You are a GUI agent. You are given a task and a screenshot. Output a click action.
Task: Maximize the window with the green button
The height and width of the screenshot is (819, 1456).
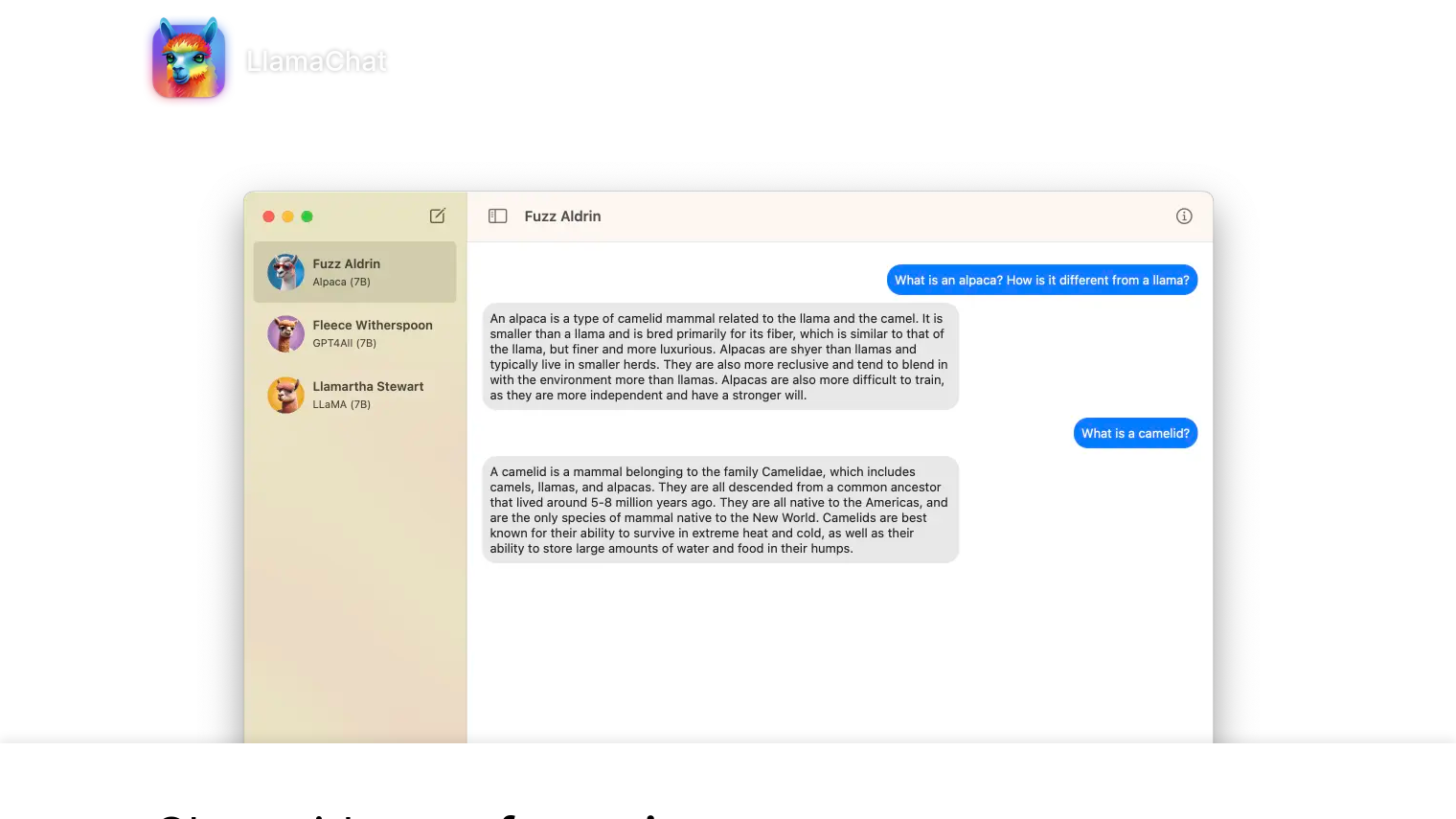(x=307, y=216)
